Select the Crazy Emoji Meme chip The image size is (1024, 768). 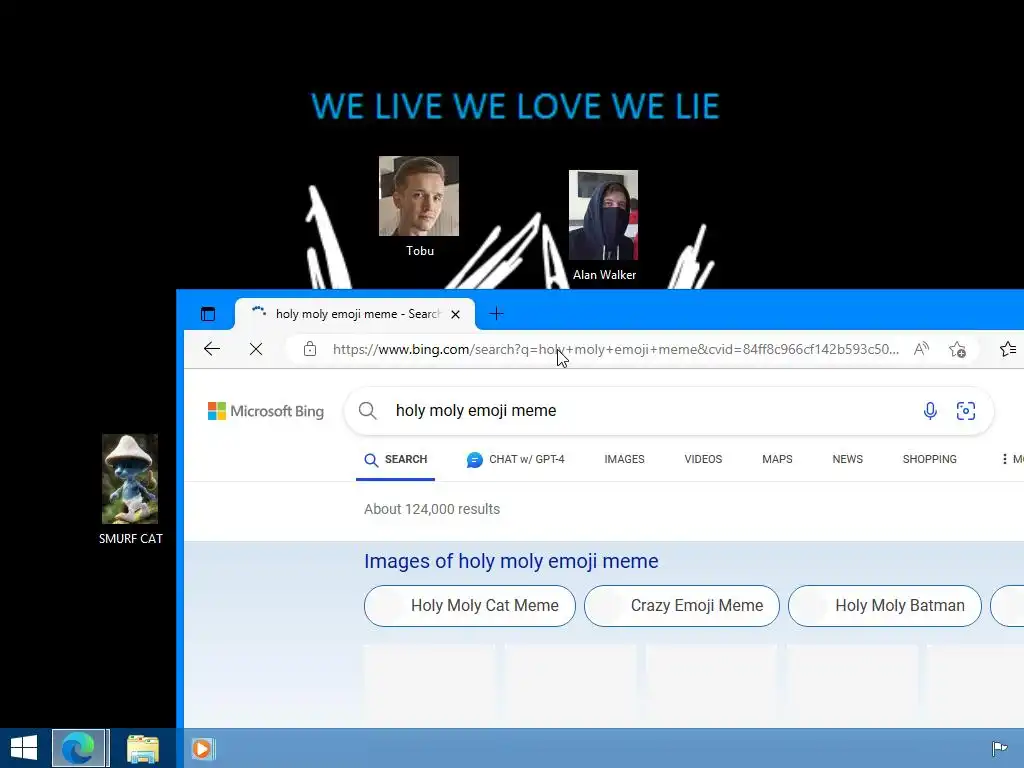pyautogui.click(x=682, y=606)
